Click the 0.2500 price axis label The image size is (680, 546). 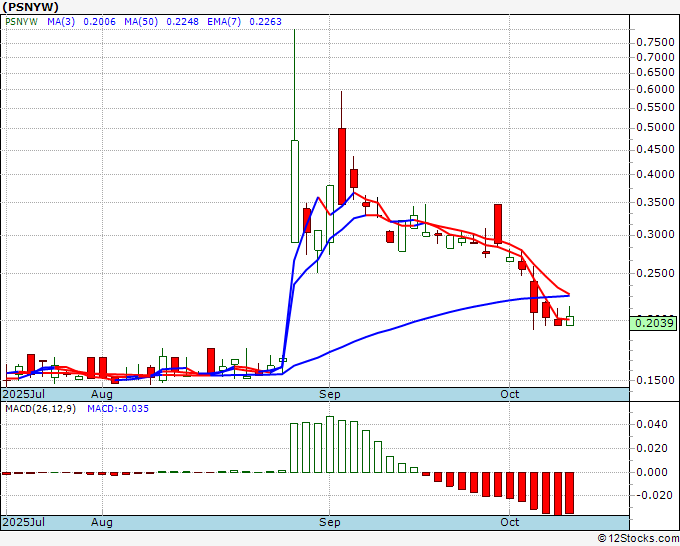(655, 273)
